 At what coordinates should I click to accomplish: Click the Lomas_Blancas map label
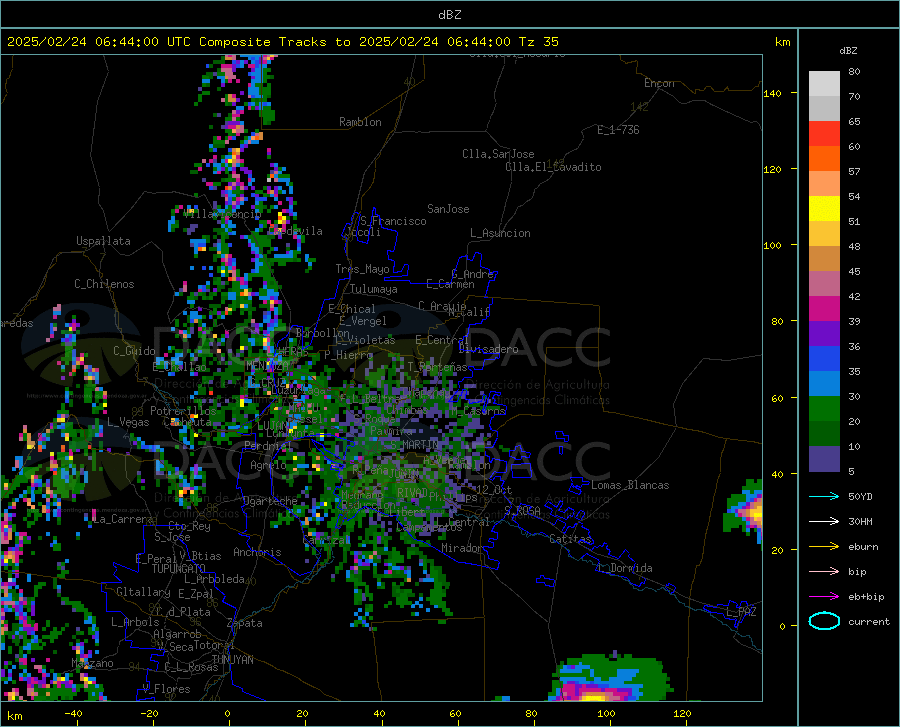click(x=630, y=485)
